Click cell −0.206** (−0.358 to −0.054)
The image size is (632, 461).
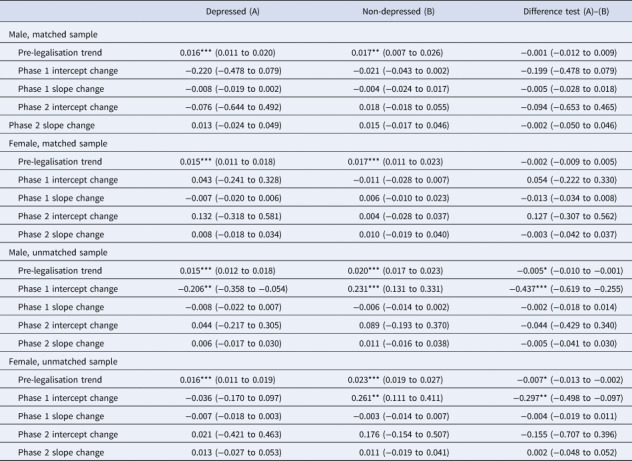pos(233,289)
